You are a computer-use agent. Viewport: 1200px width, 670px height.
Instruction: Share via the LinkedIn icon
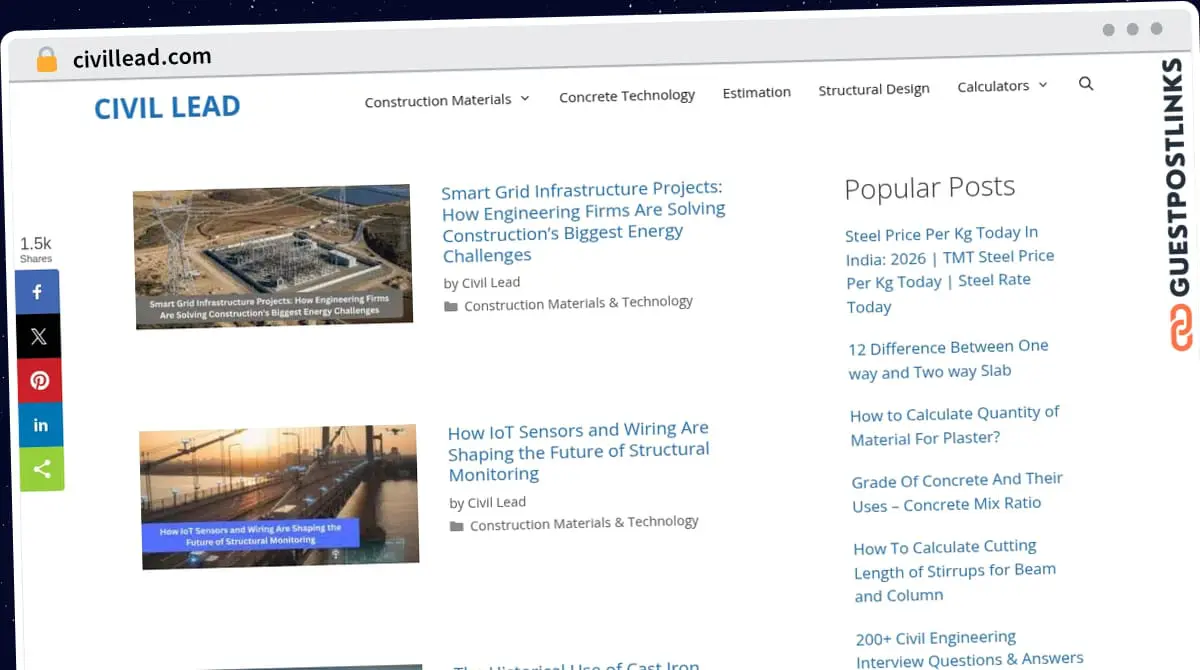[x=40, y=425]
